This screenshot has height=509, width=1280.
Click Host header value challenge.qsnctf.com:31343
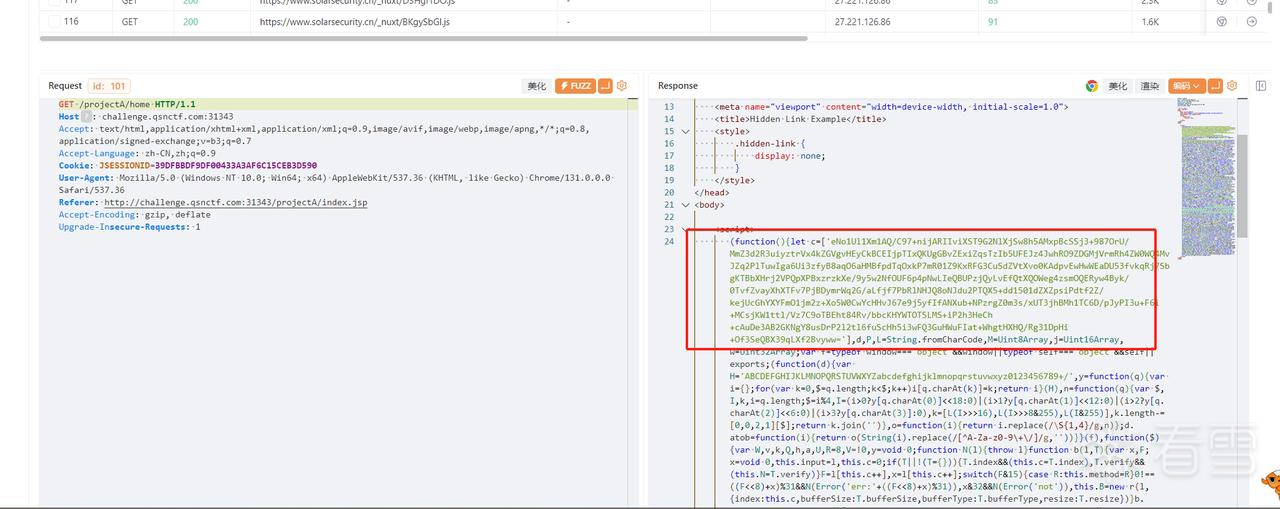[x=168, y=117]
